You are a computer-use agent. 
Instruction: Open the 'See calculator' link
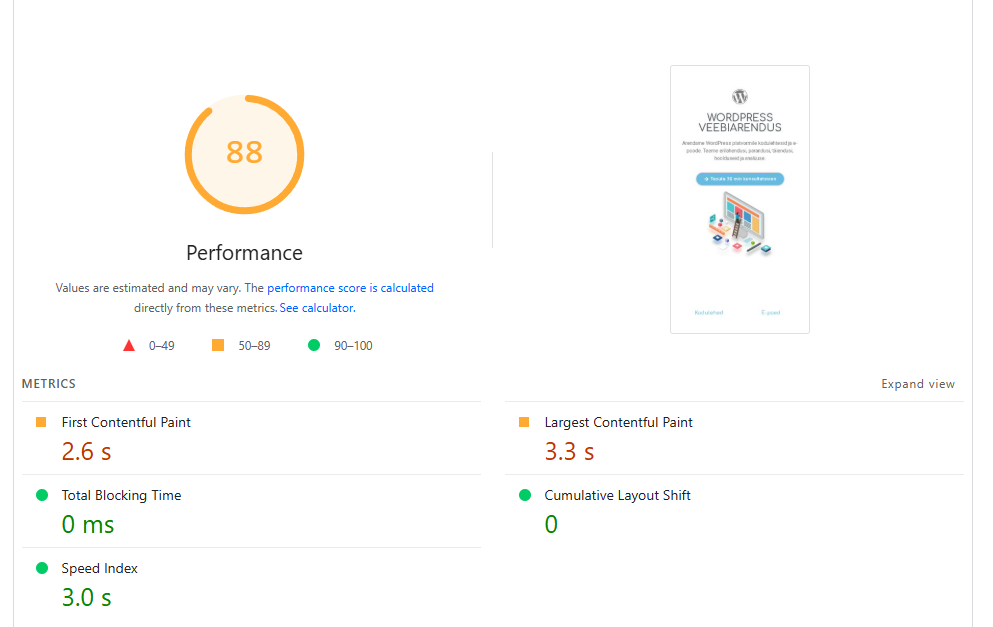pyautogui.click(x=316, y=308)
